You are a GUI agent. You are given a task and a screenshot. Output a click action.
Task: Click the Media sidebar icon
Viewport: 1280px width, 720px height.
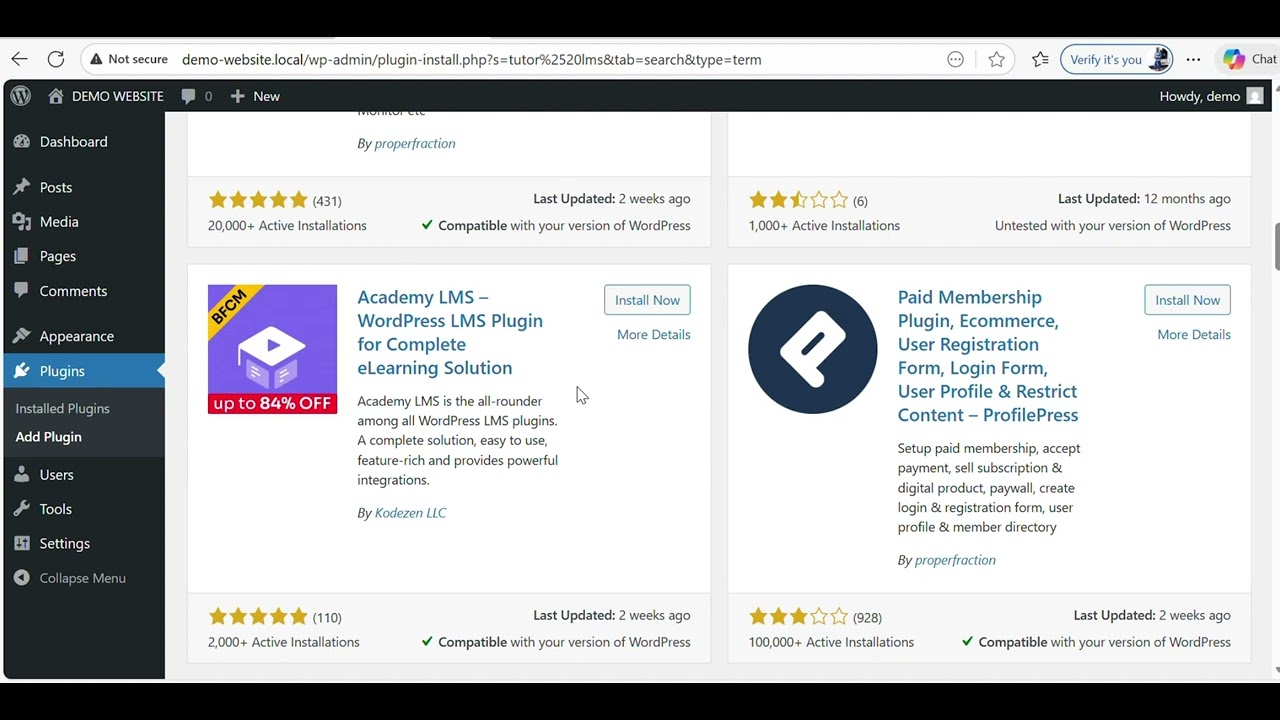point(22,222)
